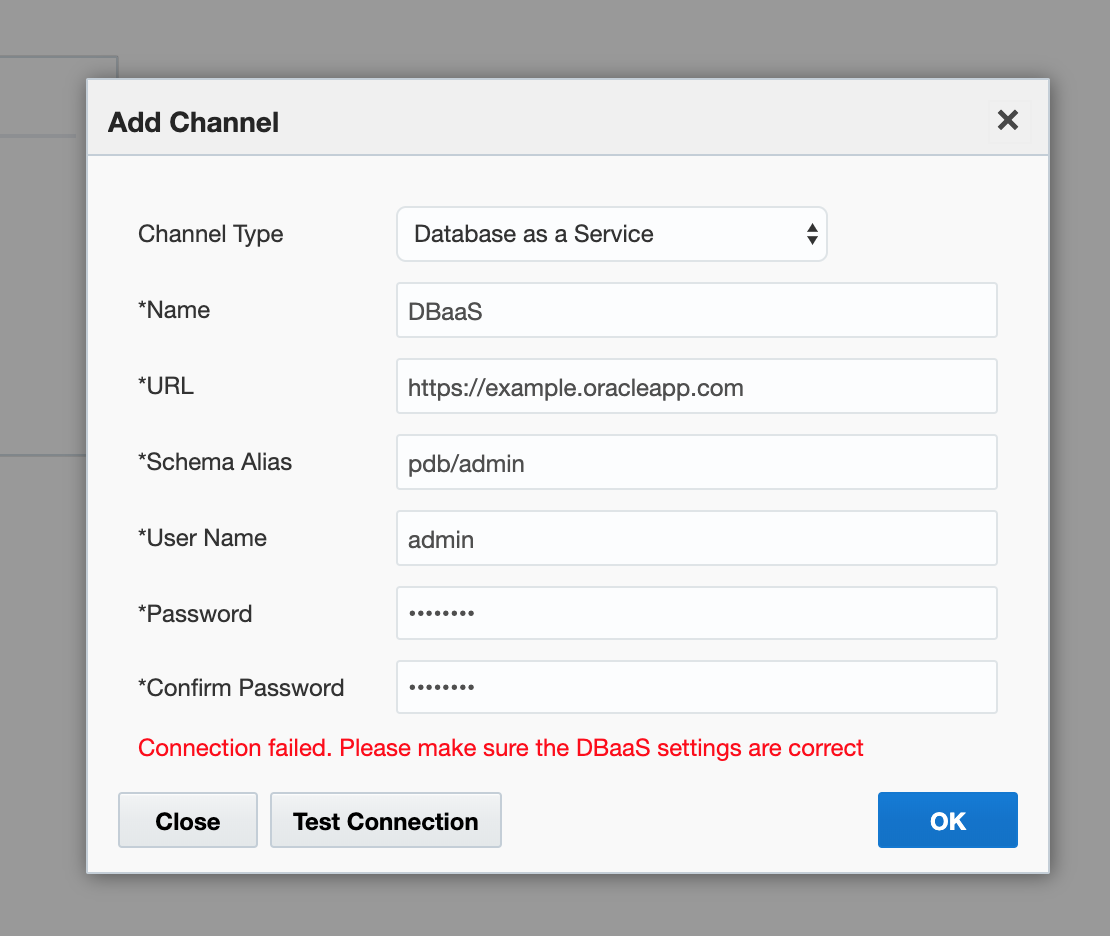Click the User Name field
This screenshot has width=1110, height=936.
click(696, 539)
